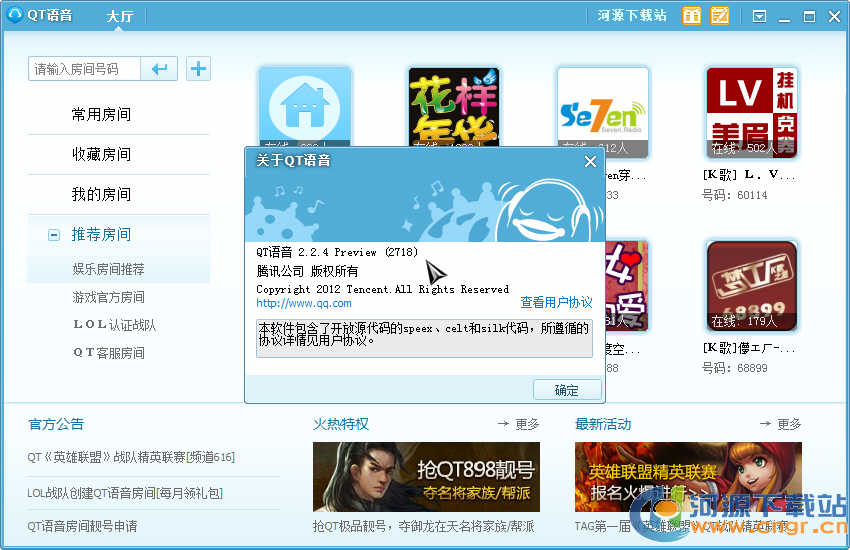
Task: Open http://www.qq.com link
Action: 304,303
